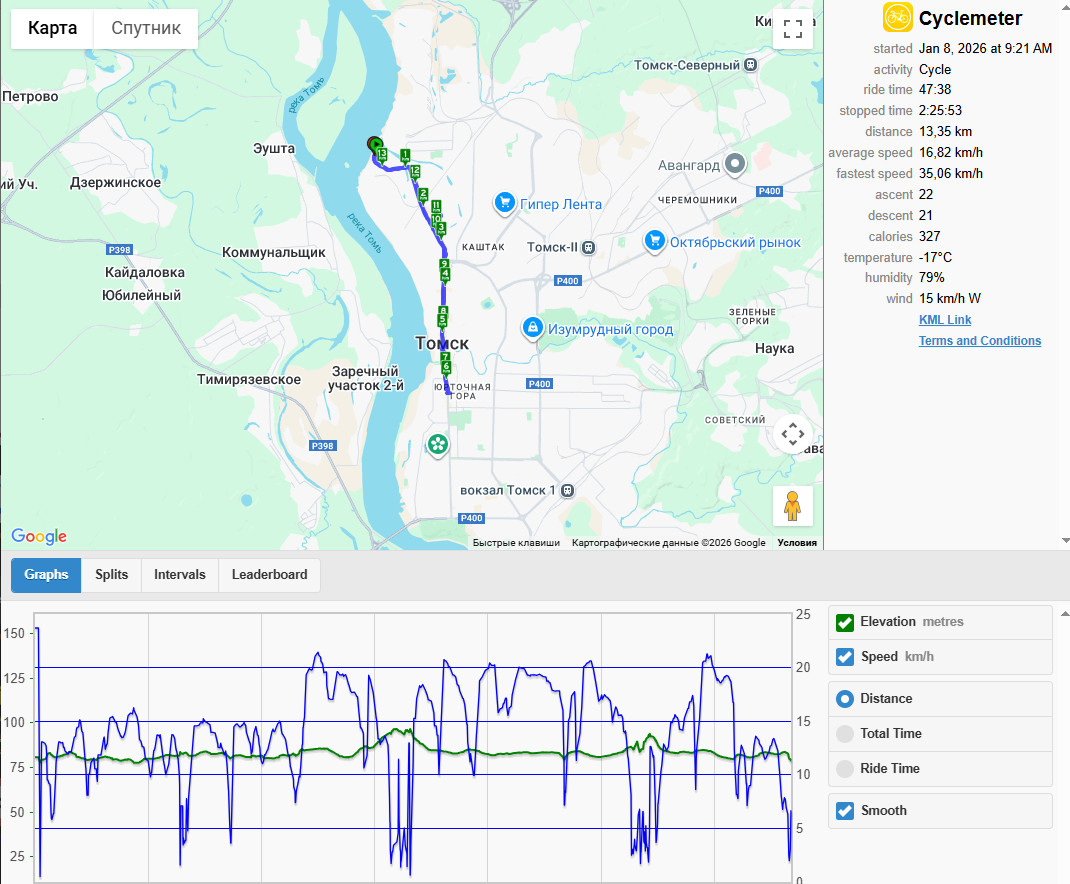1070x884 pixels.
Task: Click the graph options scroll-up arrow
Action: [1065, 614]
